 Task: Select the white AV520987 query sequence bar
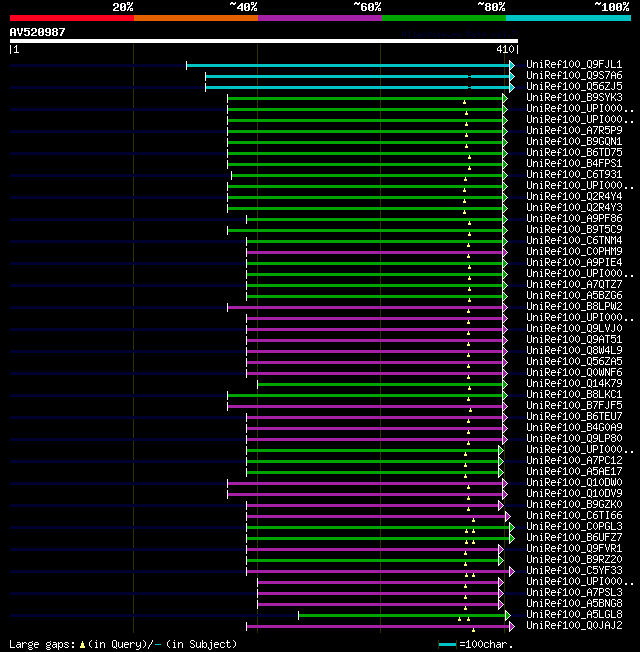[264, 41]
